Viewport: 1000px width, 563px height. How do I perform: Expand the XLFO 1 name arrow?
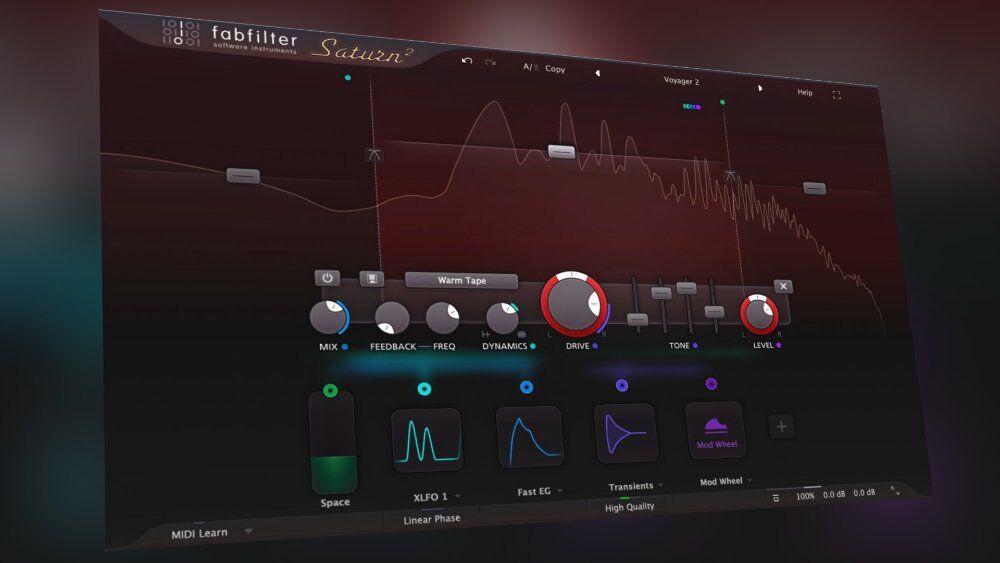pyautogui.click(x=458, y=496)
